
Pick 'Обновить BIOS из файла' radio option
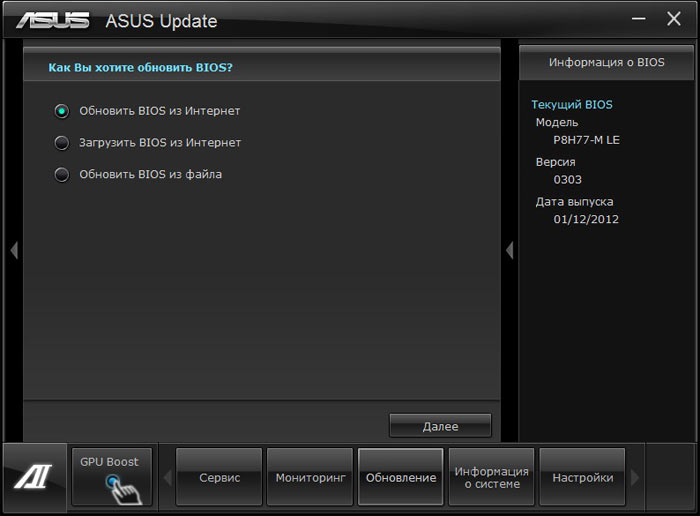click(x=62, y=174)
